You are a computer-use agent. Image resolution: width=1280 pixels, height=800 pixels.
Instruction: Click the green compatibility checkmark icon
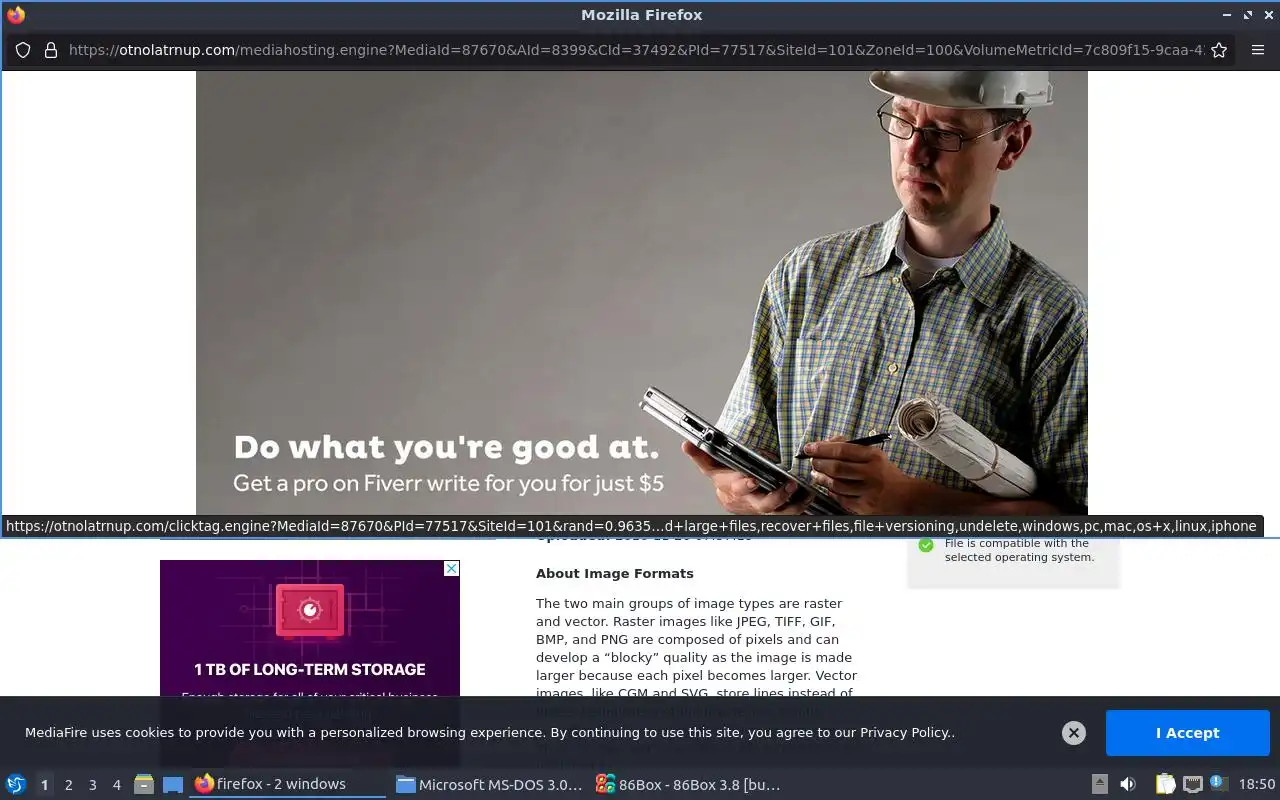click(926, 545)
